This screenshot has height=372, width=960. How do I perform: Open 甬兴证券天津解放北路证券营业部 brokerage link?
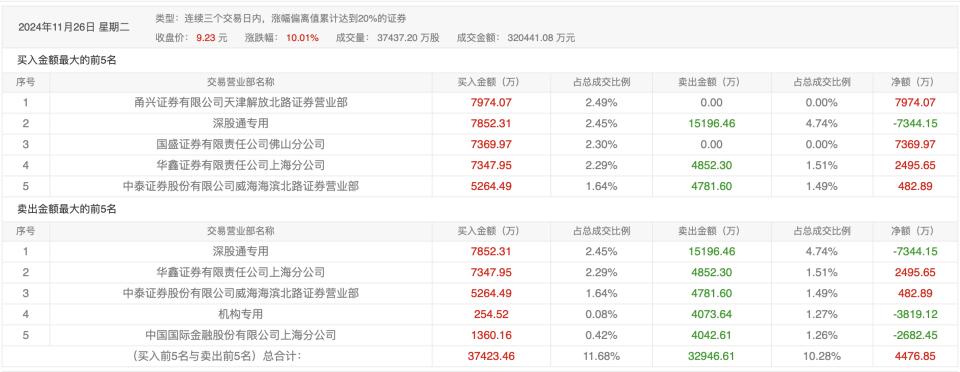point(241,103)
